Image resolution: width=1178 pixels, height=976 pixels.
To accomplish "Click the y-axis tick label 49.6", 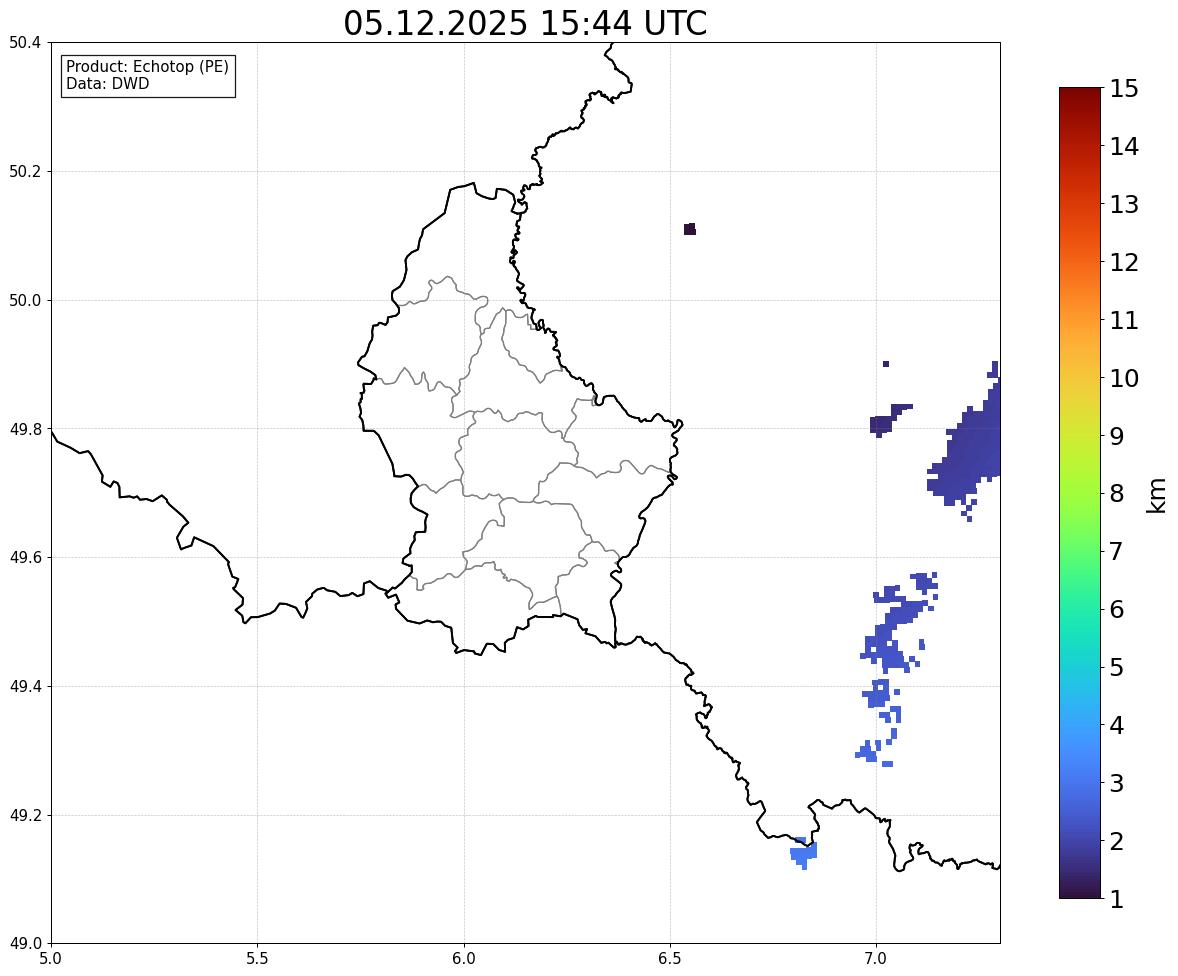I will pos(25,557).
